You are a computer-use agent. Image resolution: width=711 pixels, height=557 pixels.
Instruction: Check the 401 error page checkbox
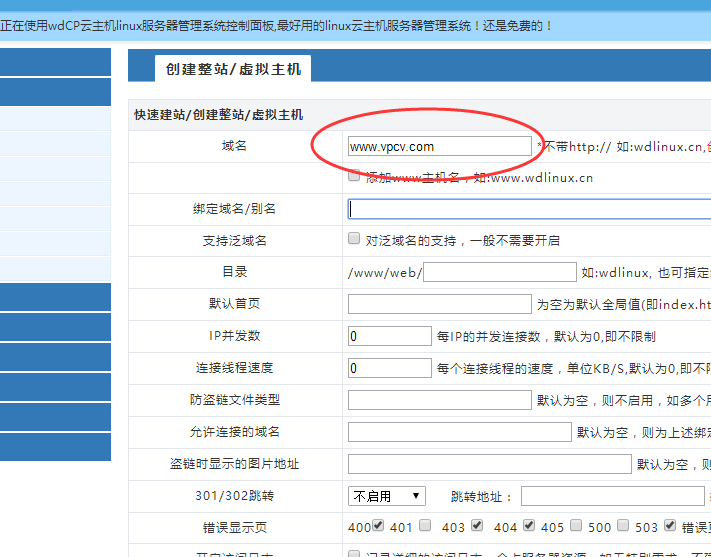click(425, 526)
